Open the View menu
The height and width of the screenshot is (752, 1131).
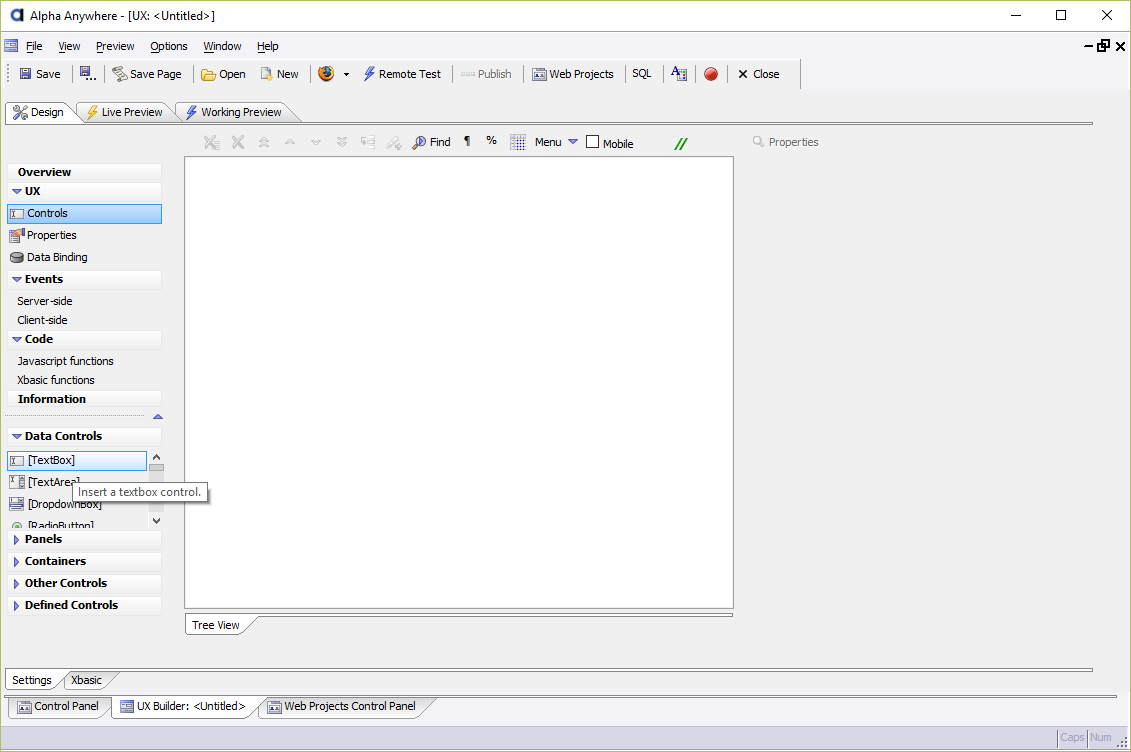69,46
